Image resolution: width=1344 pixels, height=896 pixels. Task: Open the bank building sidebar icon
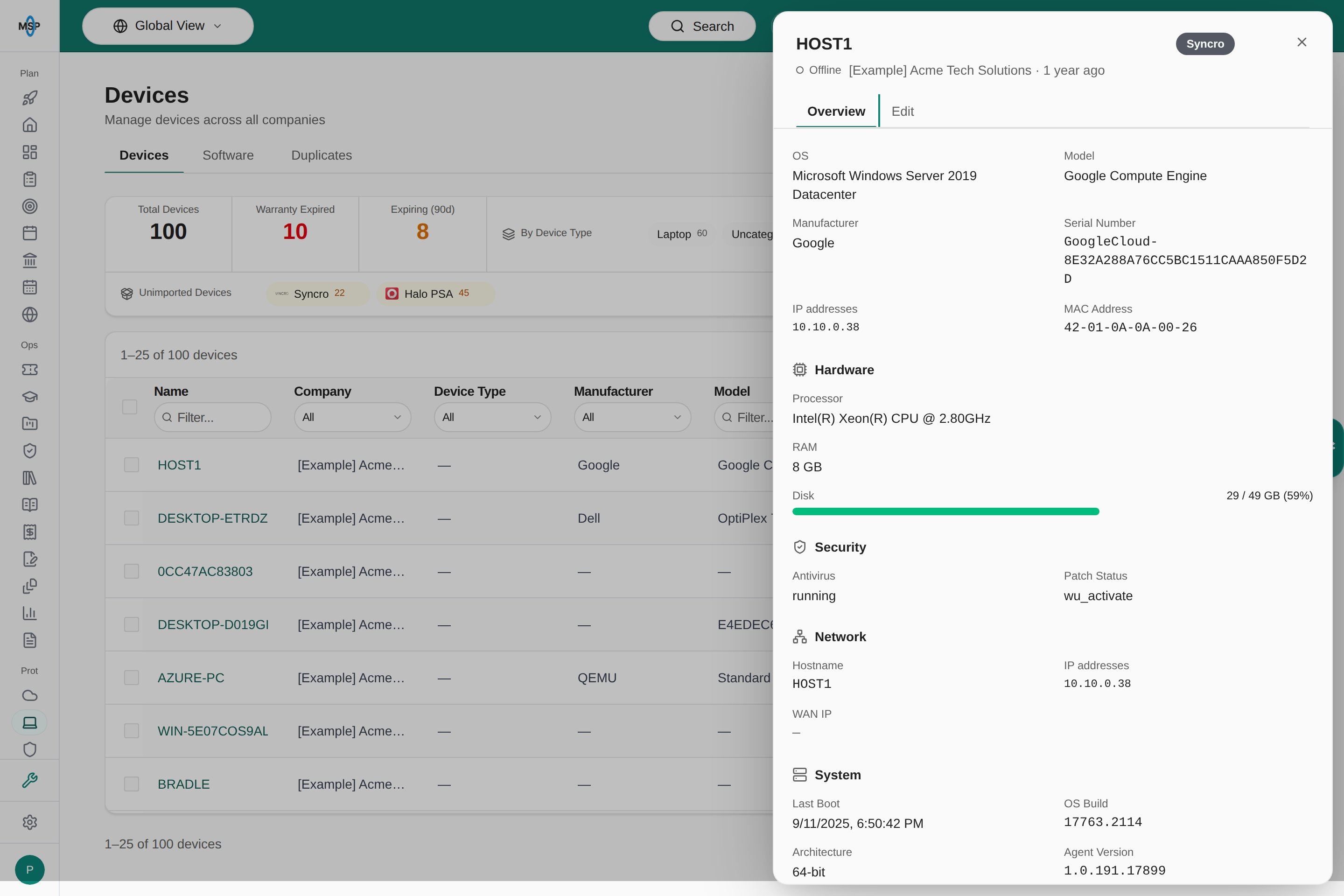click(x=30, y=260)
